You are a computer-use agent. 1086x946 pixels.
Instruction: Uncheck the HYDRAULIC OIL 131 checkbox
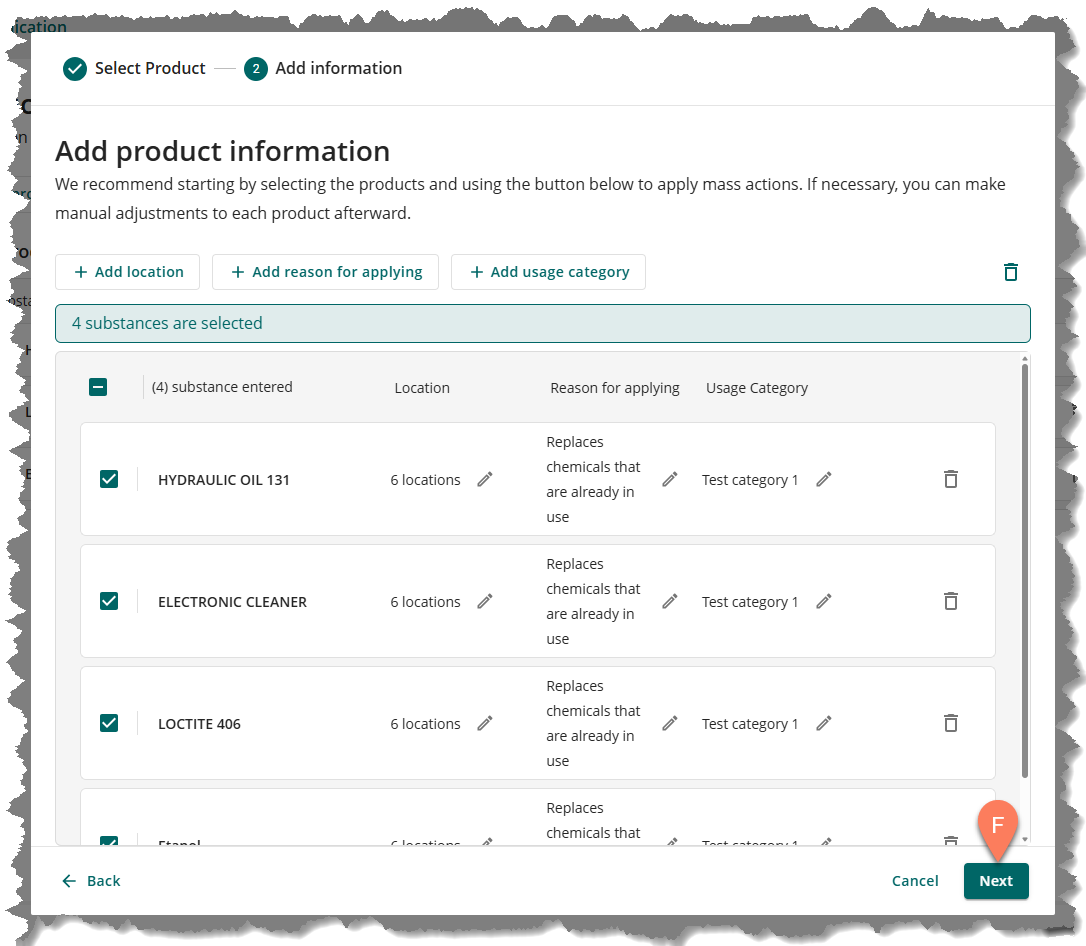tap(109, 480)
